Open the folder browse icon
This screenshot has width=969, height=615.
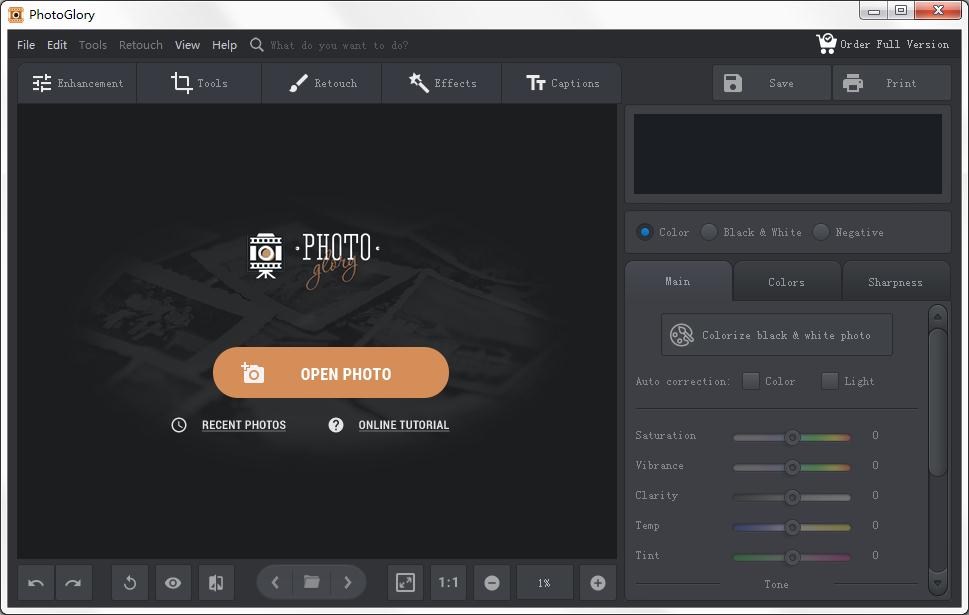point(311,582)
